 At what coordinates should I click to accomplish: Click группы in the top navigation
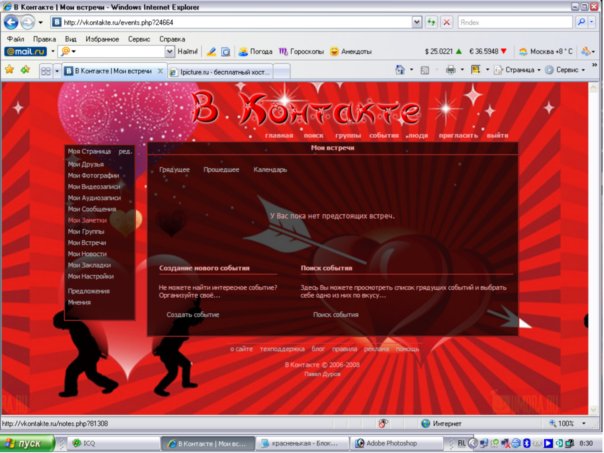348,136
